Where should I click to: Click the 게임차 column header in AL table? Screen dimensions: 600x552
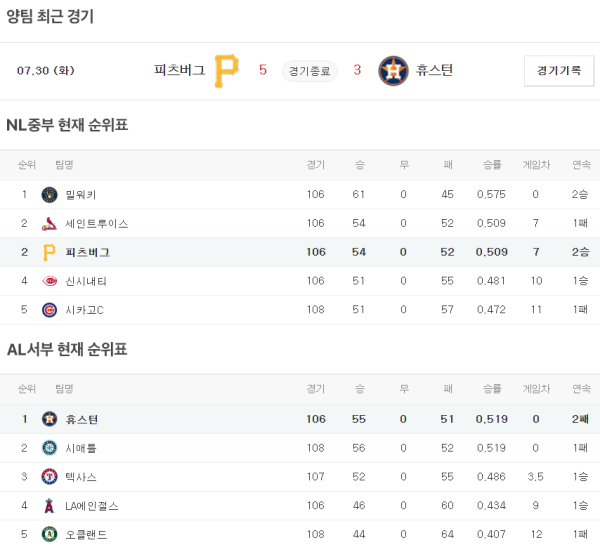(x=536, y=389)
